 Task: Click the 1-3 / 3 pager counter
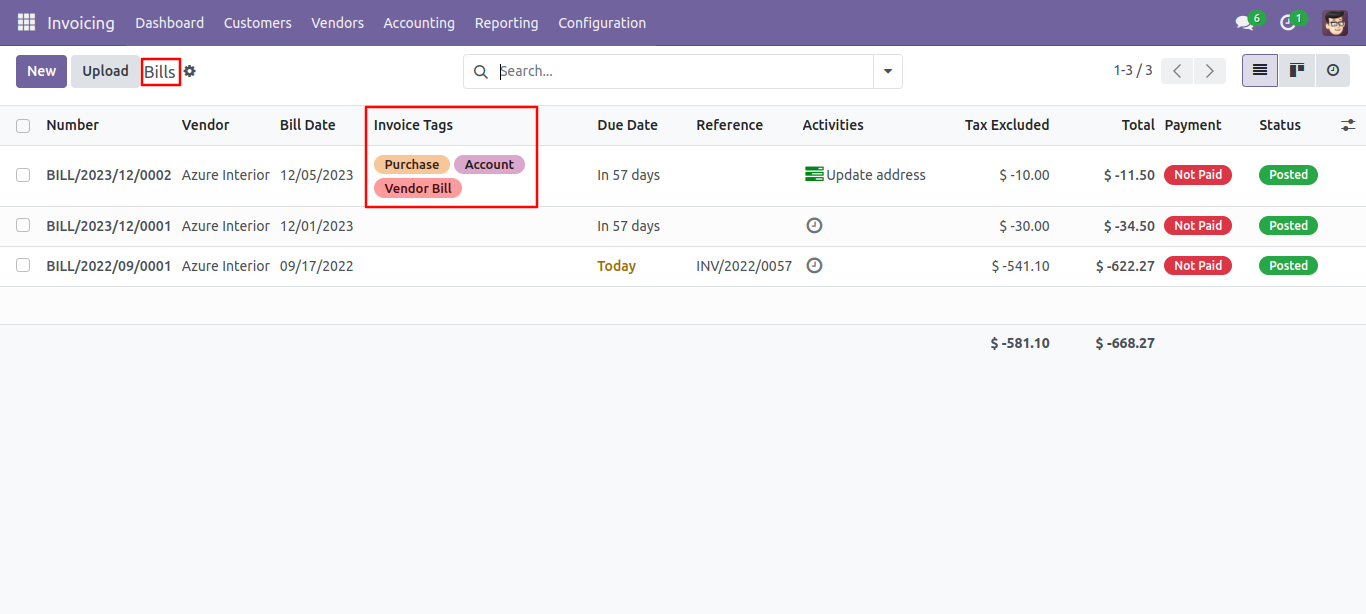pos(1133,71)
